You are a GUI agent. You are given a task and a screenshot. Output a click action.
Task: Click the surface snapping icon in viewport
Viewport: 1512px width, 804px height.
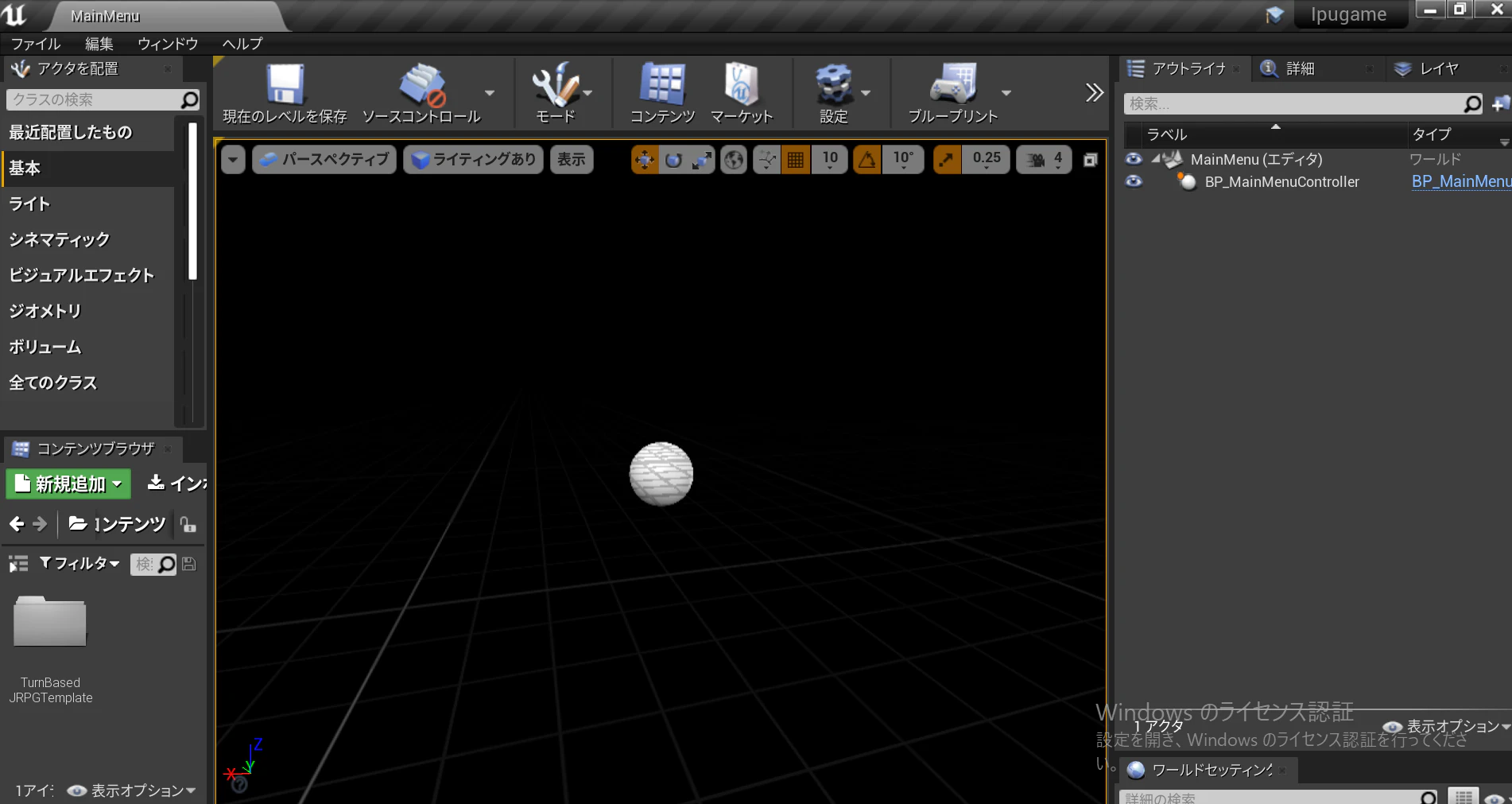tap(766, 160)
